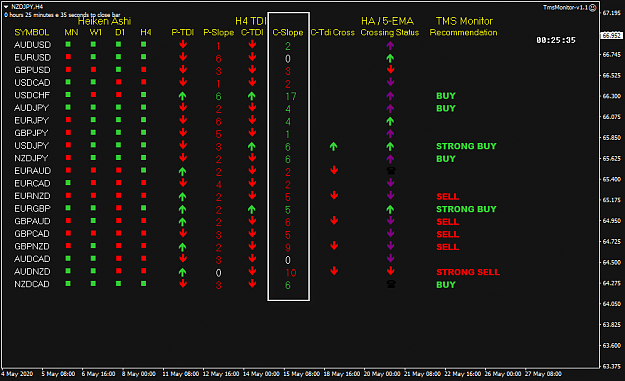Click the purple crossing status arrow for AUDUSD

click(390, 45)
